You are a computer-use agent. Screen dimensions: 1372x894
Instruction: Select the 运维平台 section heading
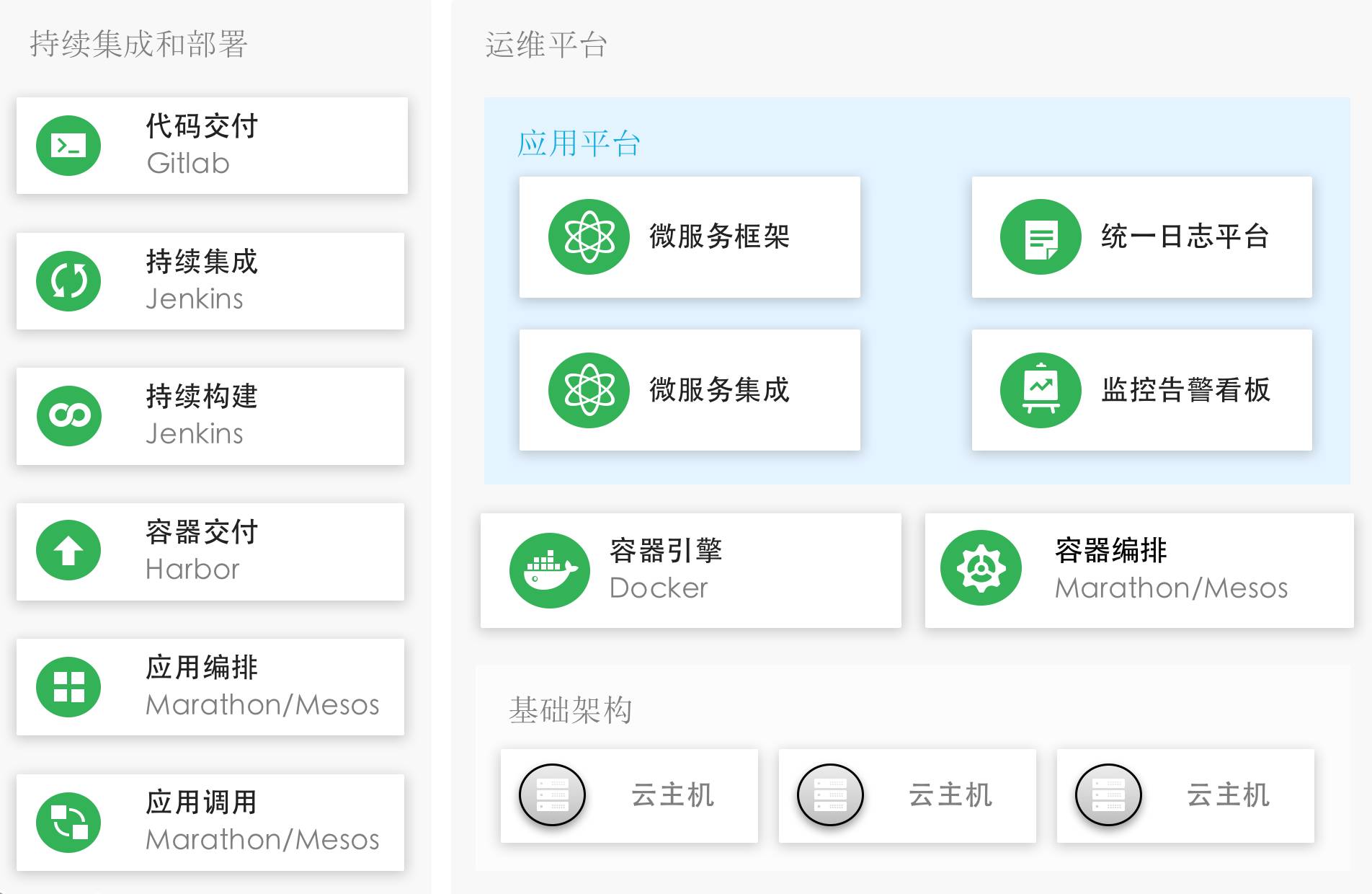click(x=546, y=45)
